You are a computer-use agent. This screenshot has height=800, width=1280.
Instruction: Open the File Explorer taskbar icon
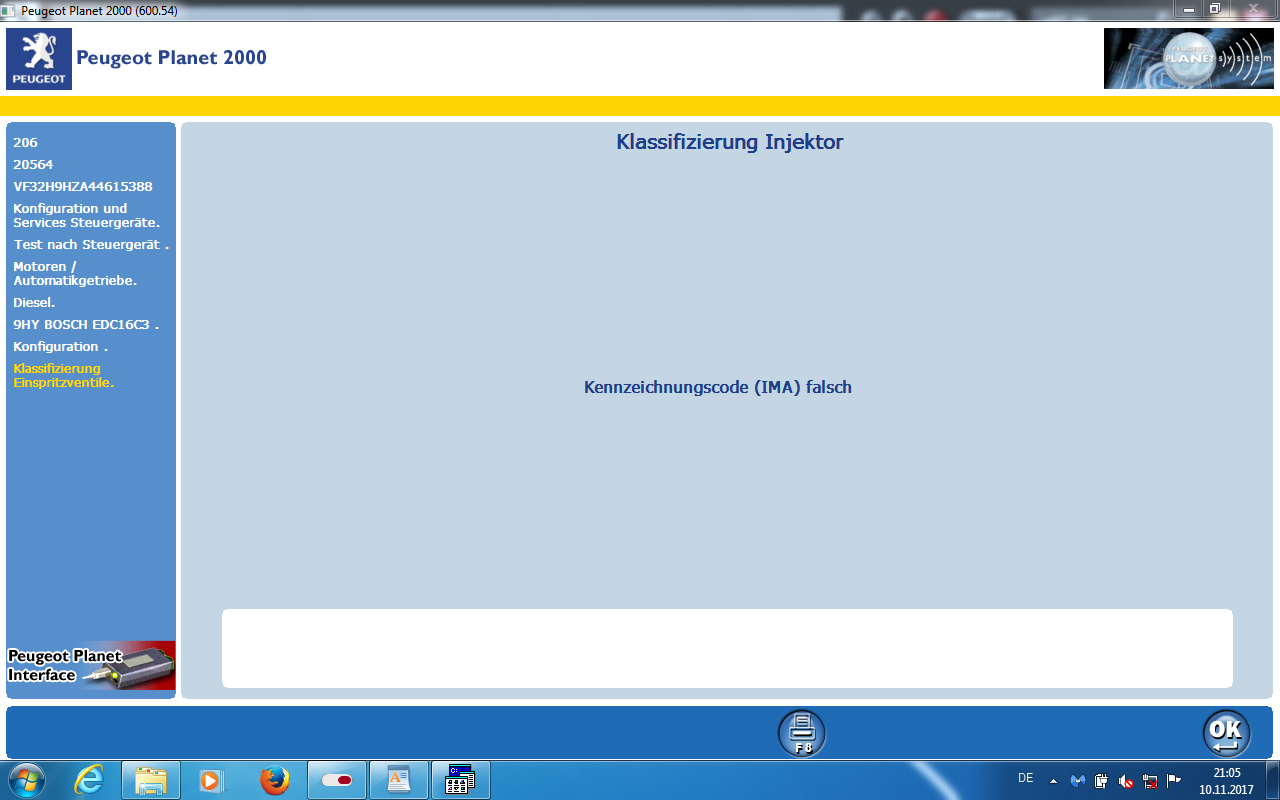[150, 779]
